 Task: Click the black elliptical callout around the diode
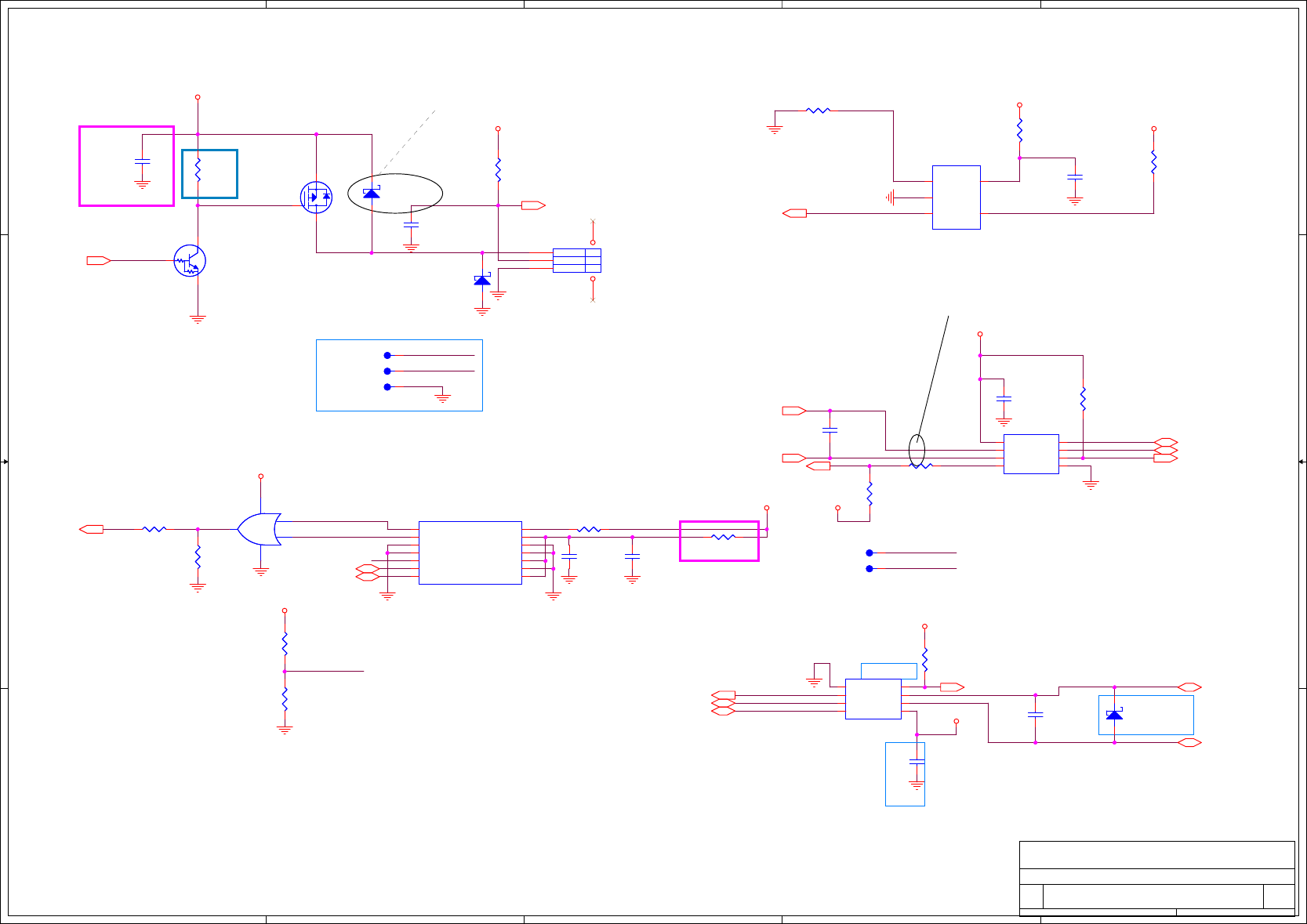[x=395, y=193]
